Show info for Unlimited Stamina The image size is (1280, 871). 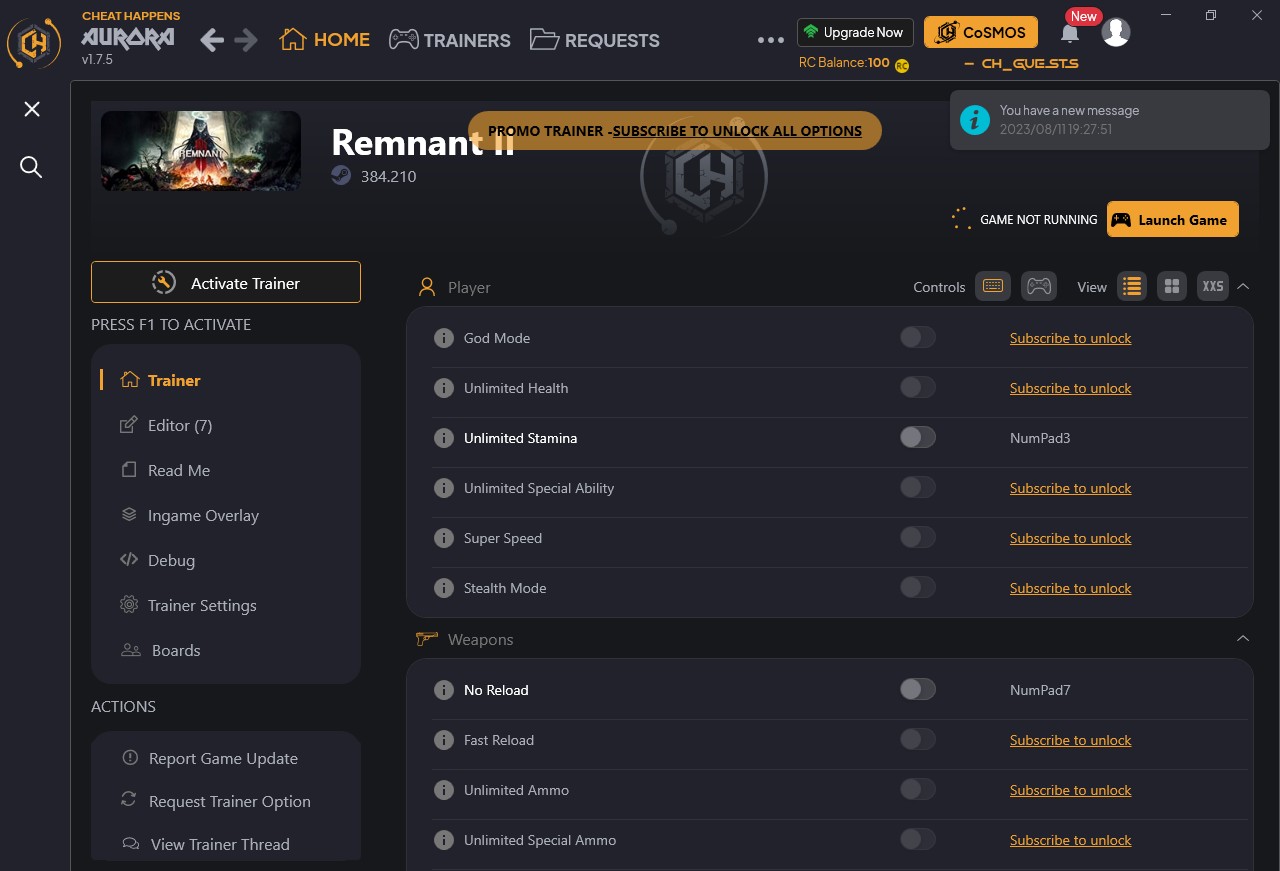coord(444,438)
